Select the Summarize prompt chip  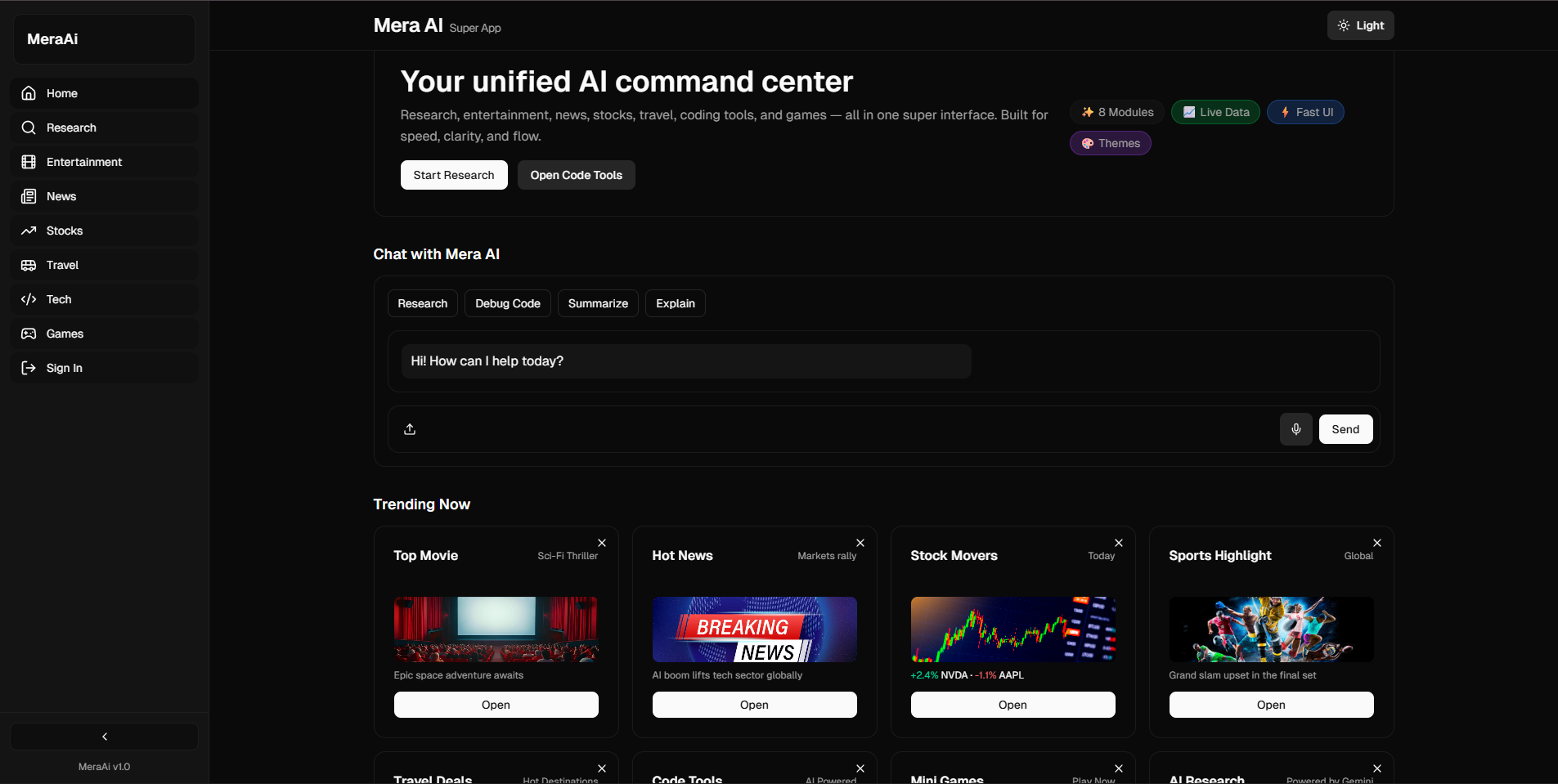point(598,303)
